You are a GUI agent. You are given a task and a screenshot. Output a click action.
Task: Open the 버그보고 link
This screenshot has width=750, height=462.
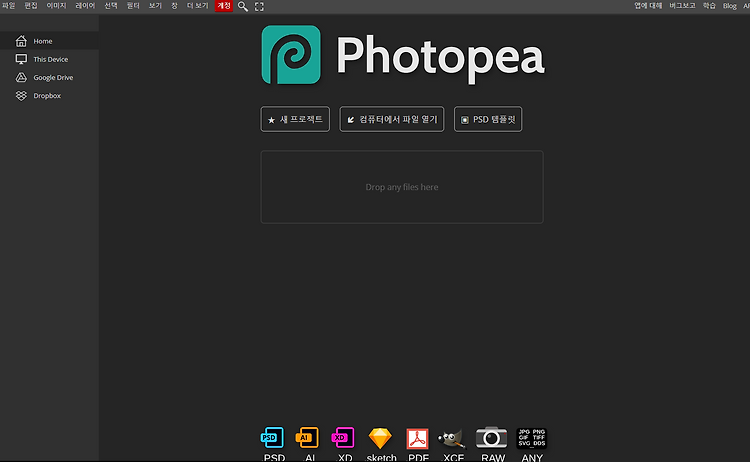coord(682,6)
